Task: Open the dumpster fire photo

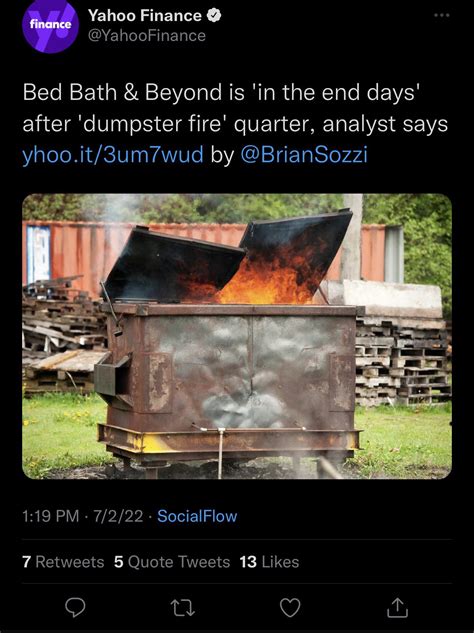Action: click(237, 336)
